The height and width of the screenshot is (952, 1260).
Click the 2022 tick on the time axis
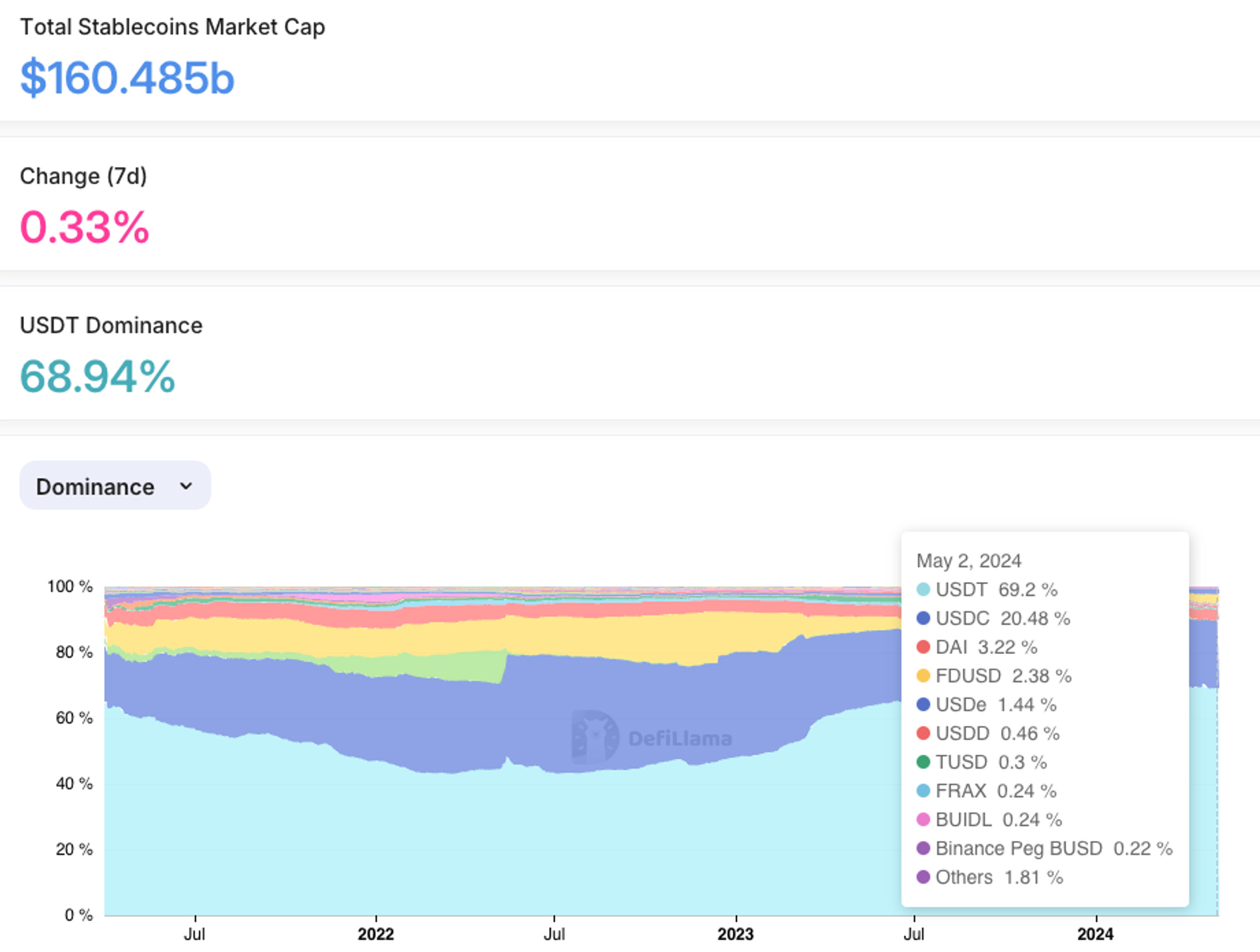tap(375, 933)
